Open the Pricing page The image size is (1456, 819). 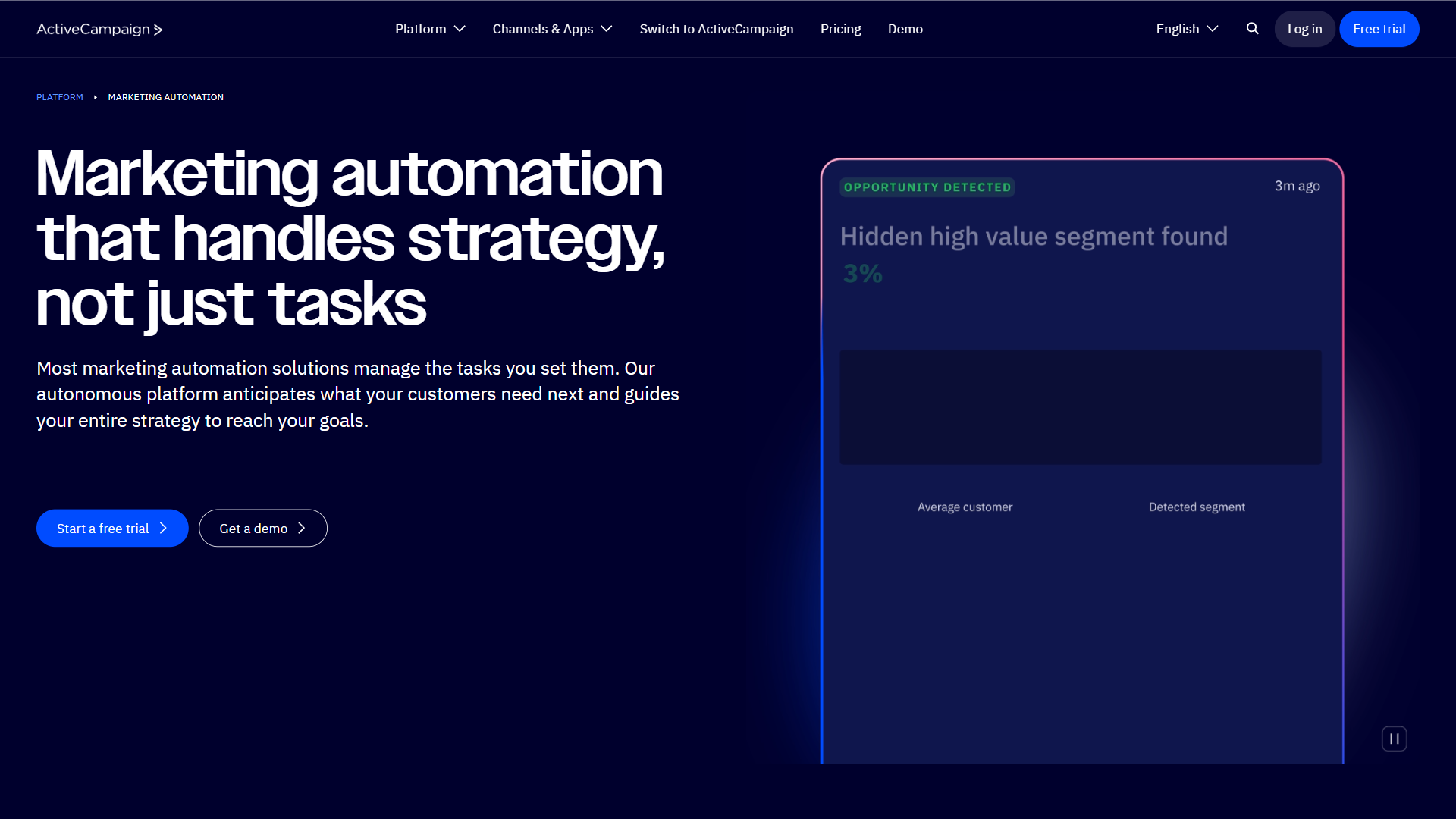pyautogui.click(x=840, y=29)
